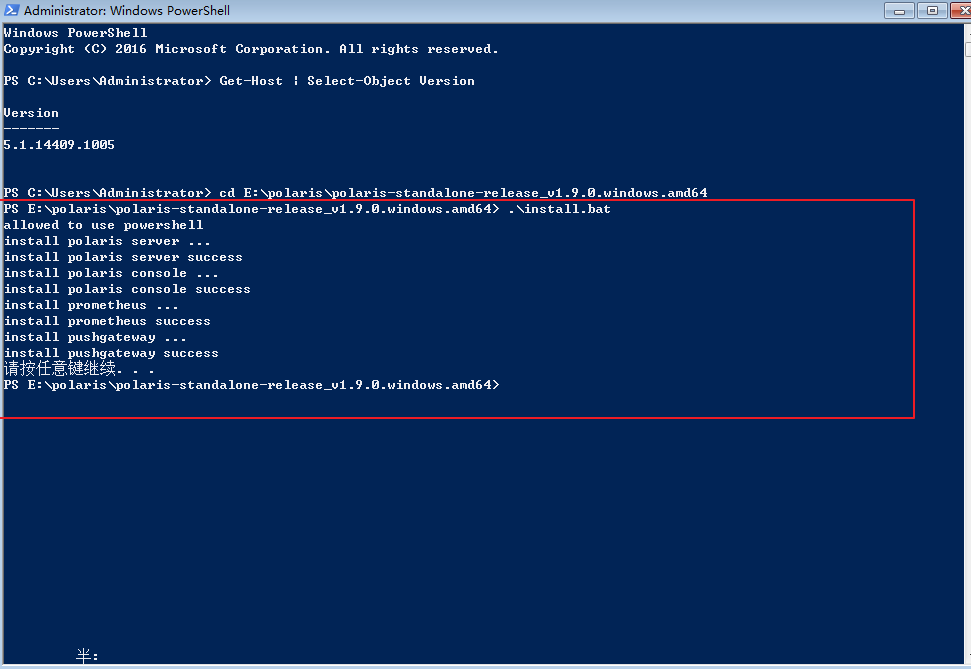
Task: Click the IME half-width indicator at bottom
Action: point(87,656)
